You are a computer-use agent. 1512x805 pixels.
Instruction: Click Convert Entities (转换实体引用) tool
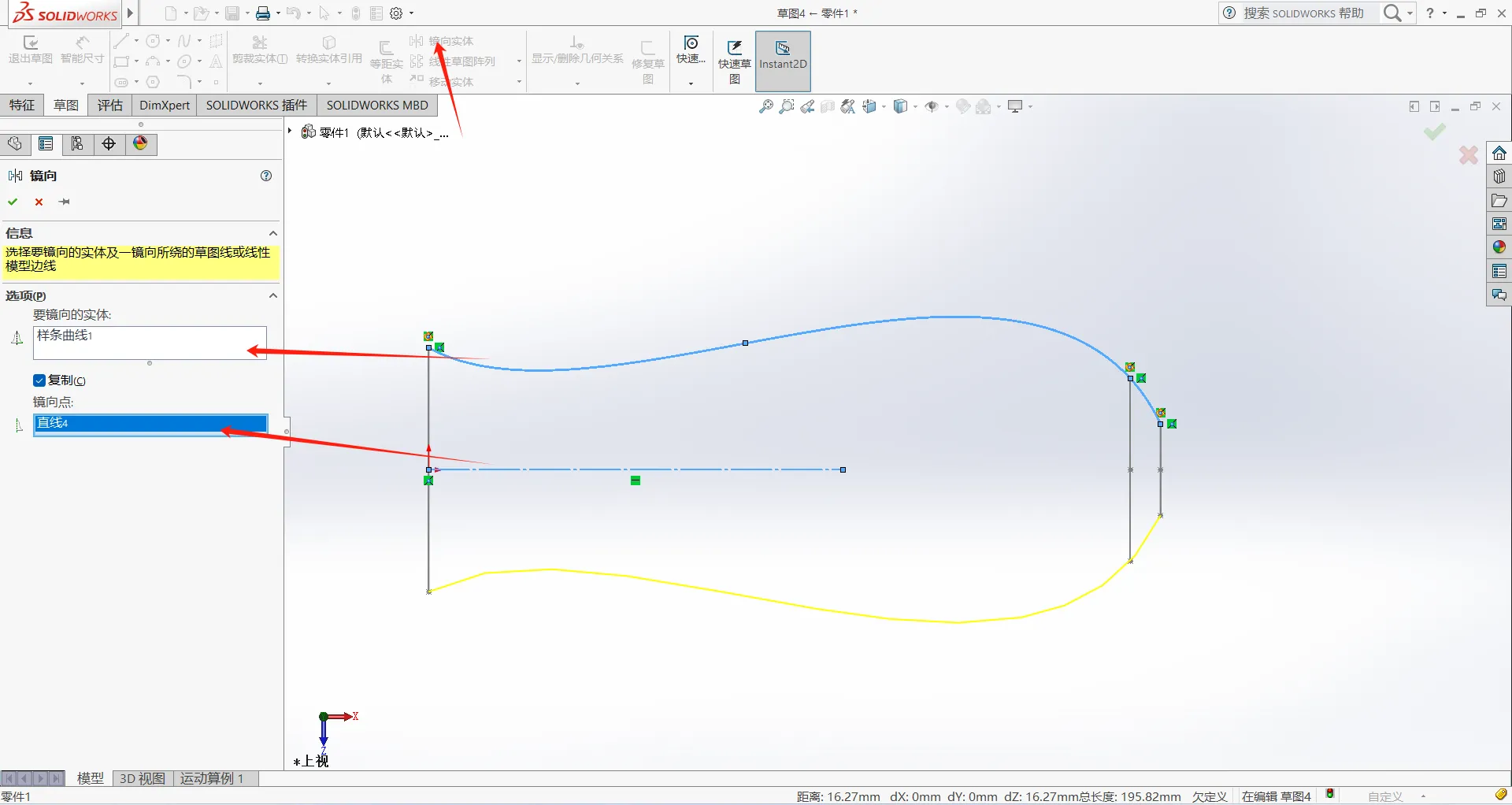[329, 50]
